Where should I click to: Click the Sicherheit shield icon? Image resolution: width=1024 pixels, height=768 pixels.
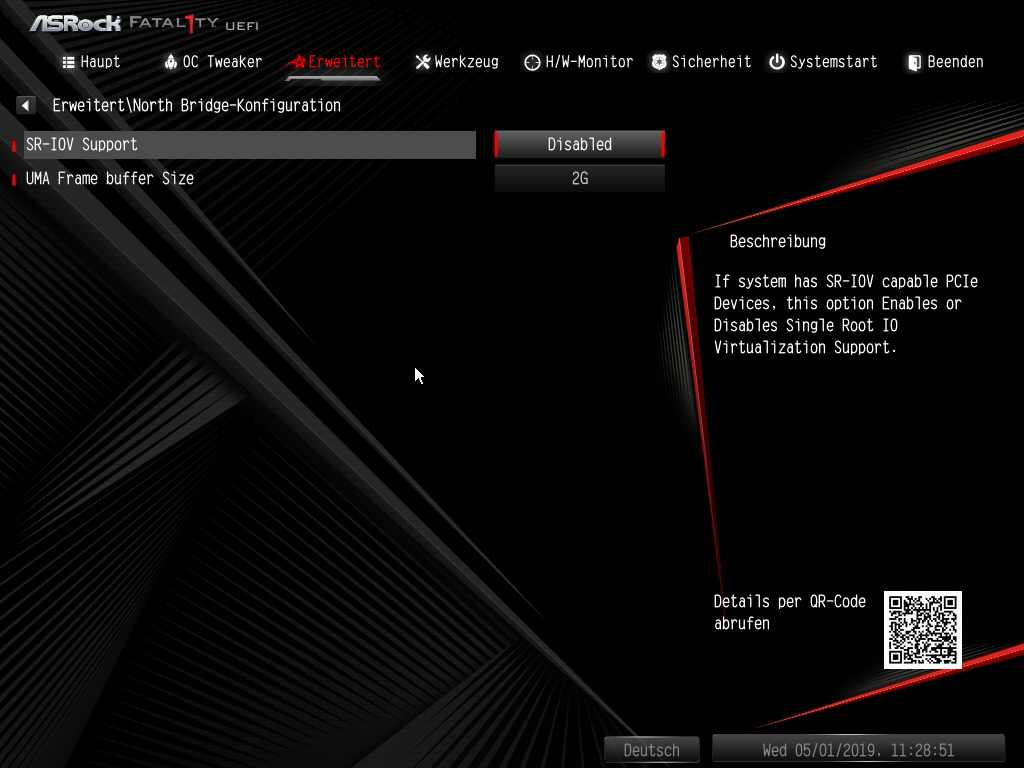coord(659,62)
